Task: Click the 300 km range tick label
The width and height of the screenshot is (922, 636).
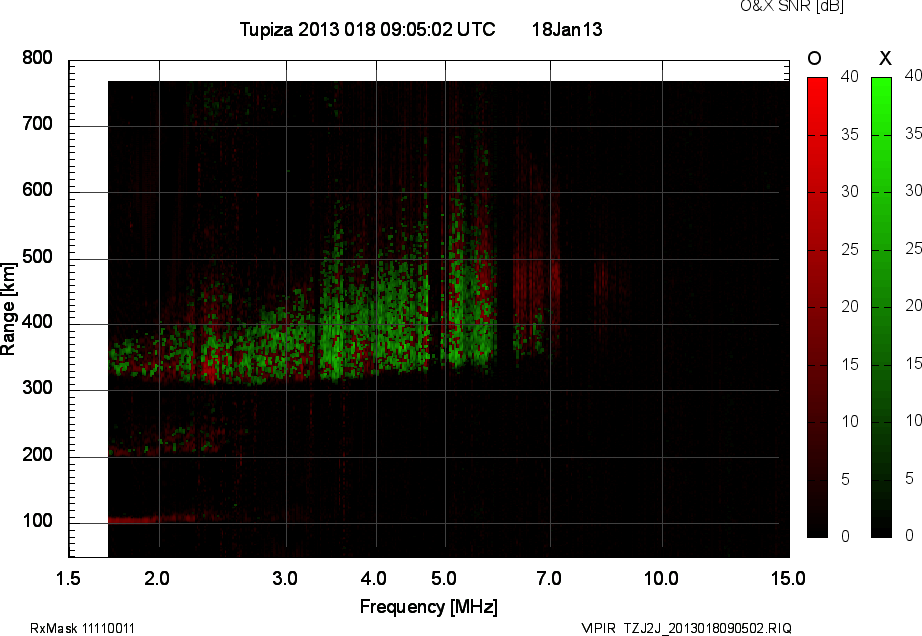Action: point(38,388)
